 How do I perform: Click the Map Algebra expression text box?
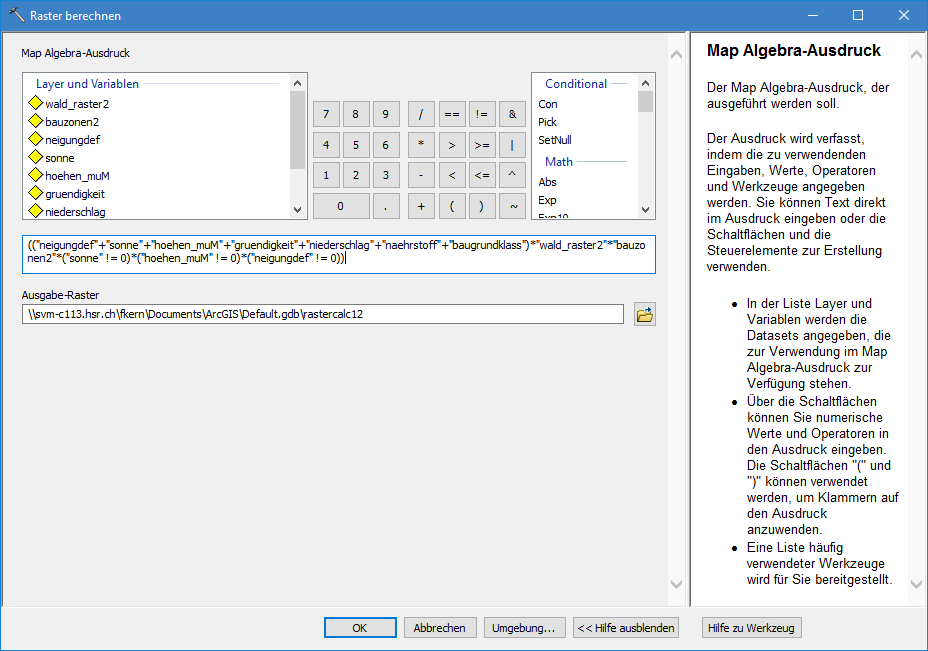(338, 254)
